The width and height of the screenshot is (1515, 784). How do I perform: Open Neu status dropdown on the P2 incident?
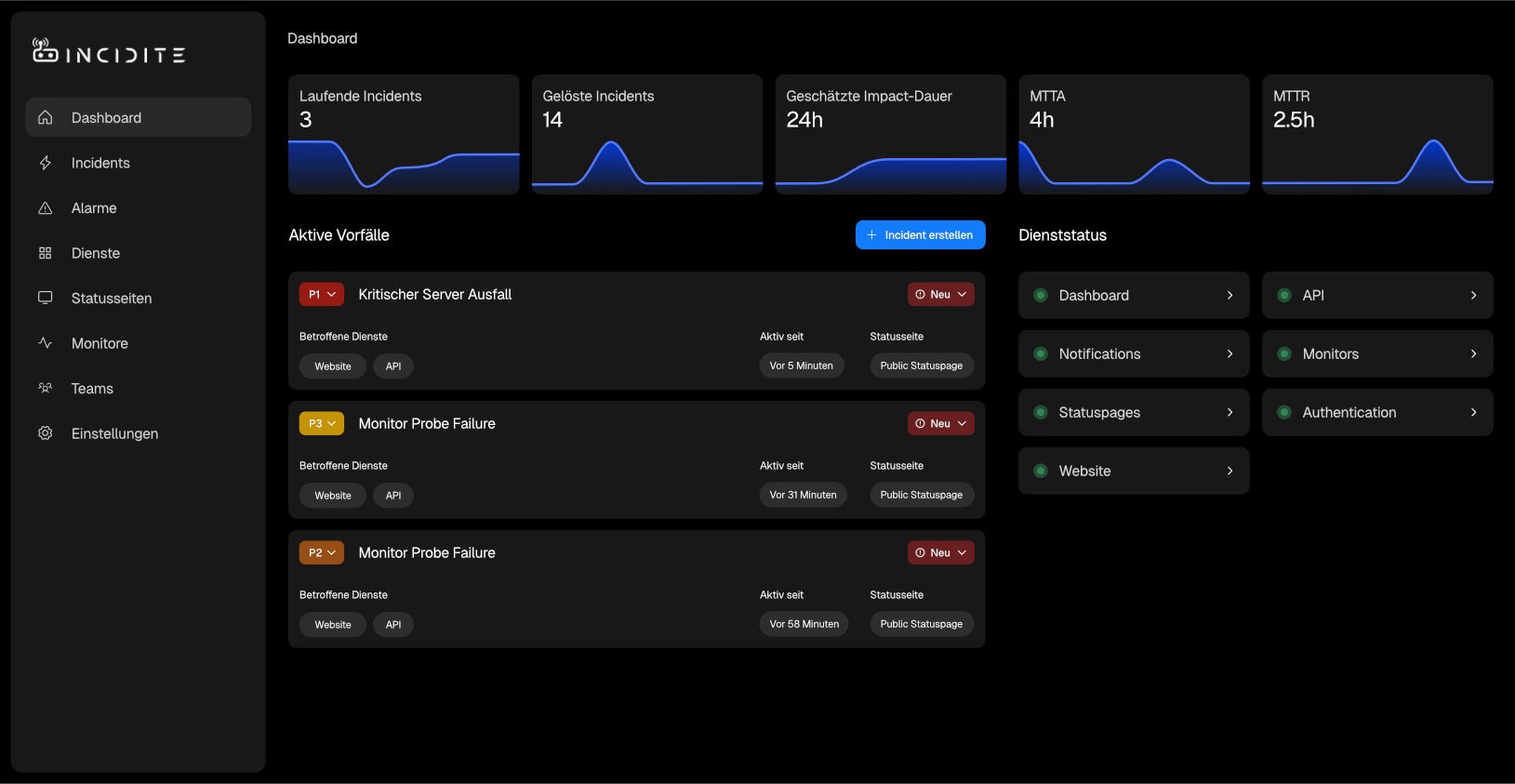pyautogui.click(x=941, y=552)
